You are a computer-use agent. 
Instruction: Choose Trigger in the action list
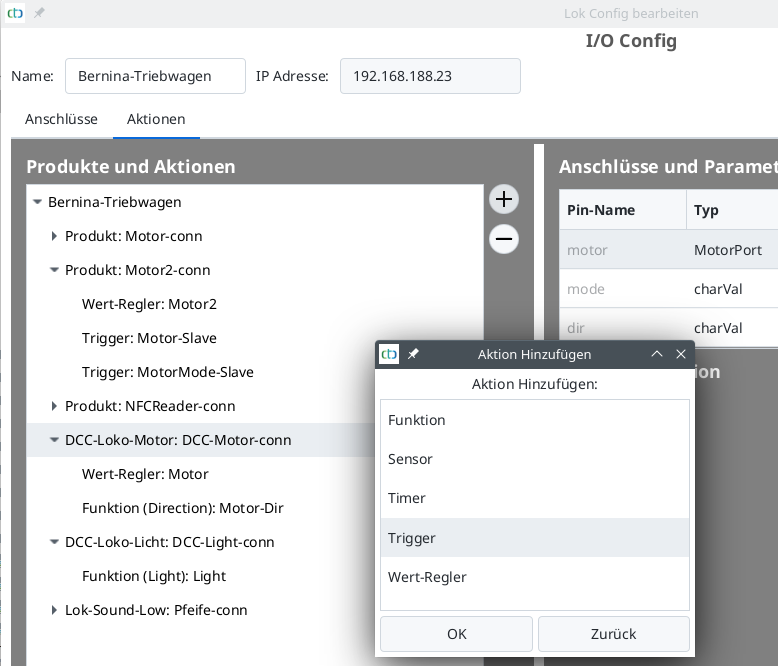(x=535, y=538)
